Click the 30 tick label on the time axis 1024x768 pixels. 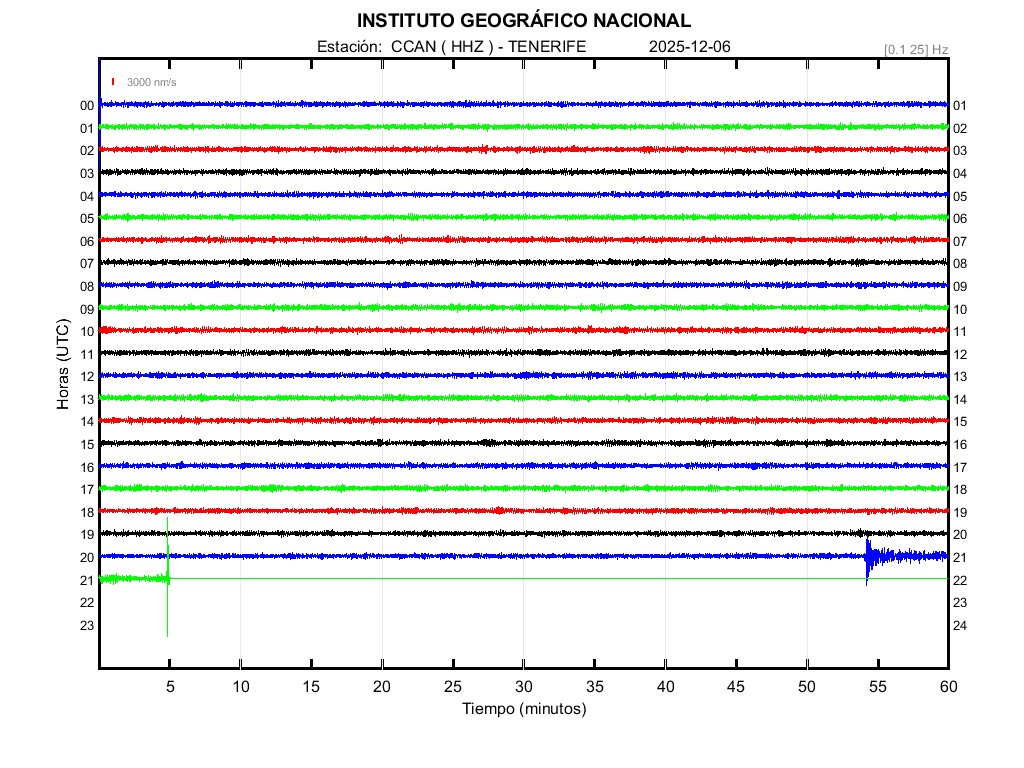[x=523, y=686]
